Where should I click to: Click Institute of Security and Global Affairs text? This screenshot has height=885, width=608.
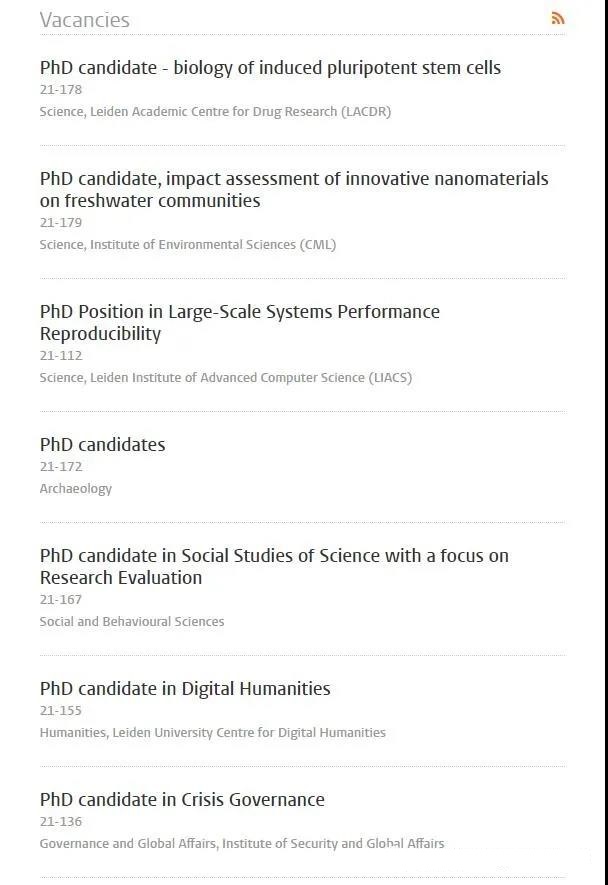[333, 844]
